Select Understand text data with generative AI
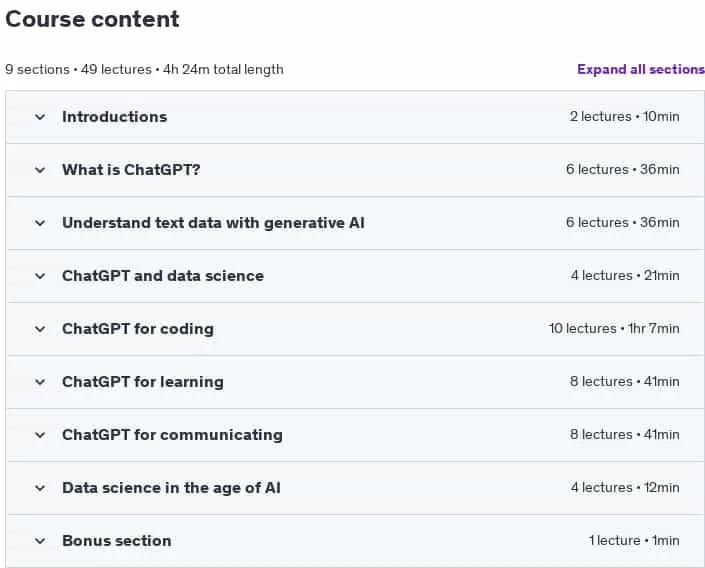Screen dimensions: 705x568 tap(213, 223)
